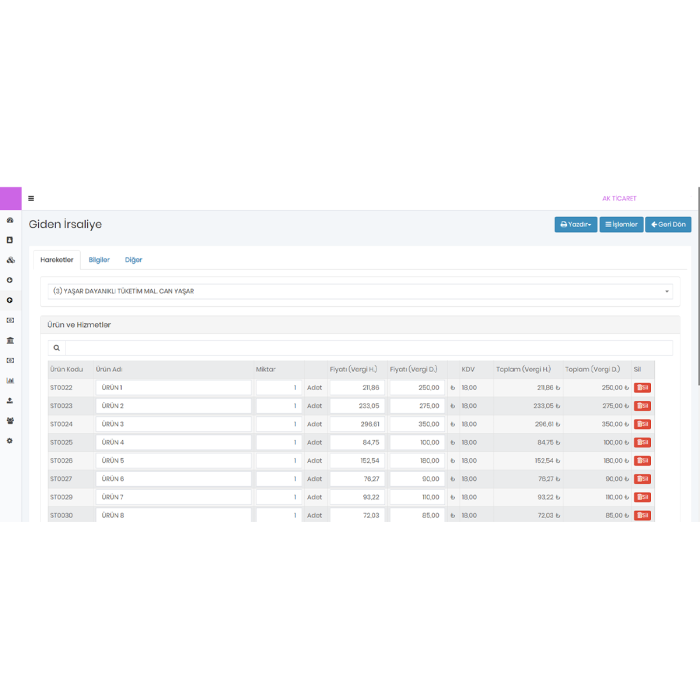Click the Miktar quantity field of ST0025
This screenshot has width=700, height=700.
point(279,442)
